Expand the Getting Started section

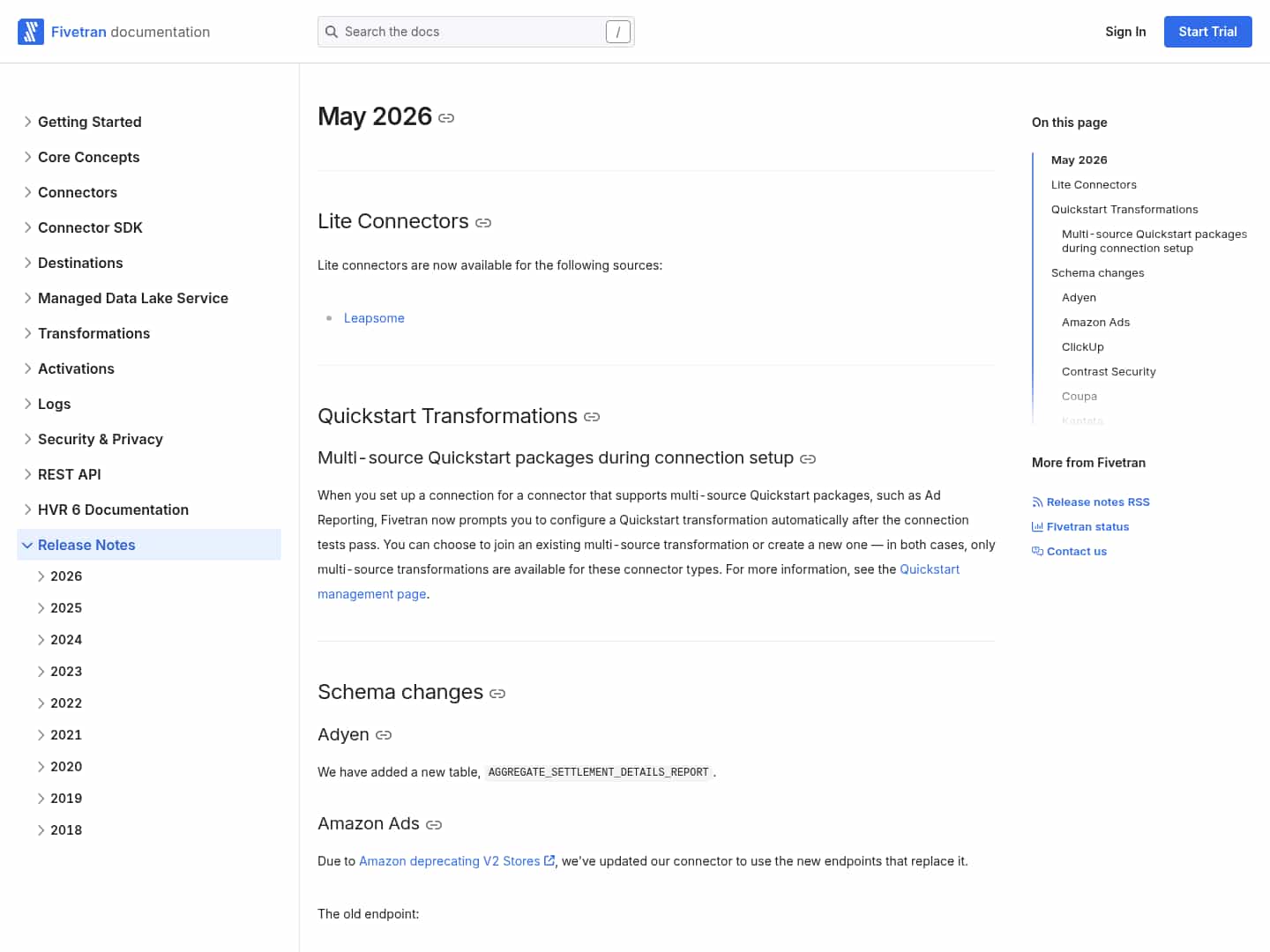click(x=28, y=122)
